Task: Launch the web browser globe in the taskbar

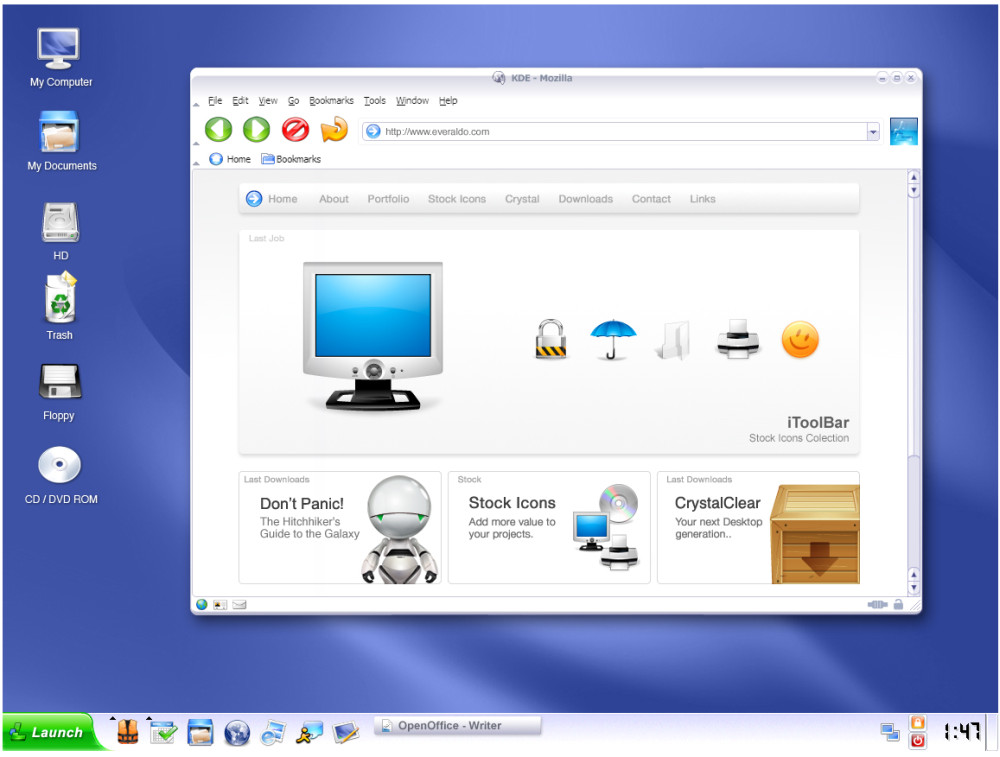Action: tap(237, 733)
